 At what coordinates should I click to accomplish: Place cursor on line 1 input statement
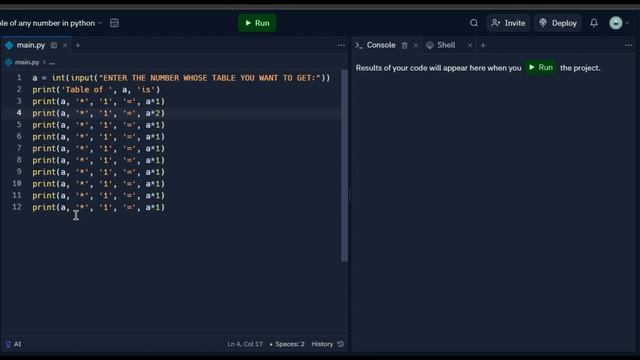[181, 78]
